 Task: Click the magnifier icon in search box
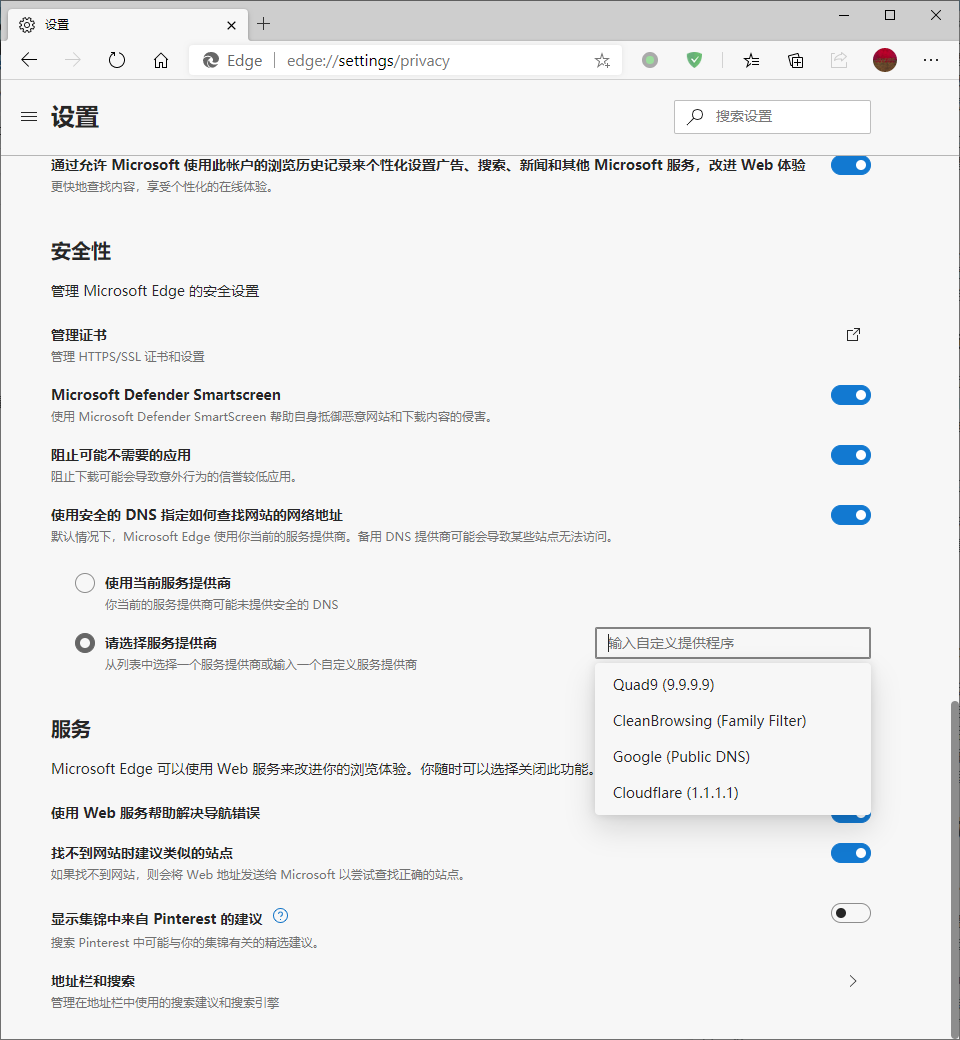coord(695,117)
